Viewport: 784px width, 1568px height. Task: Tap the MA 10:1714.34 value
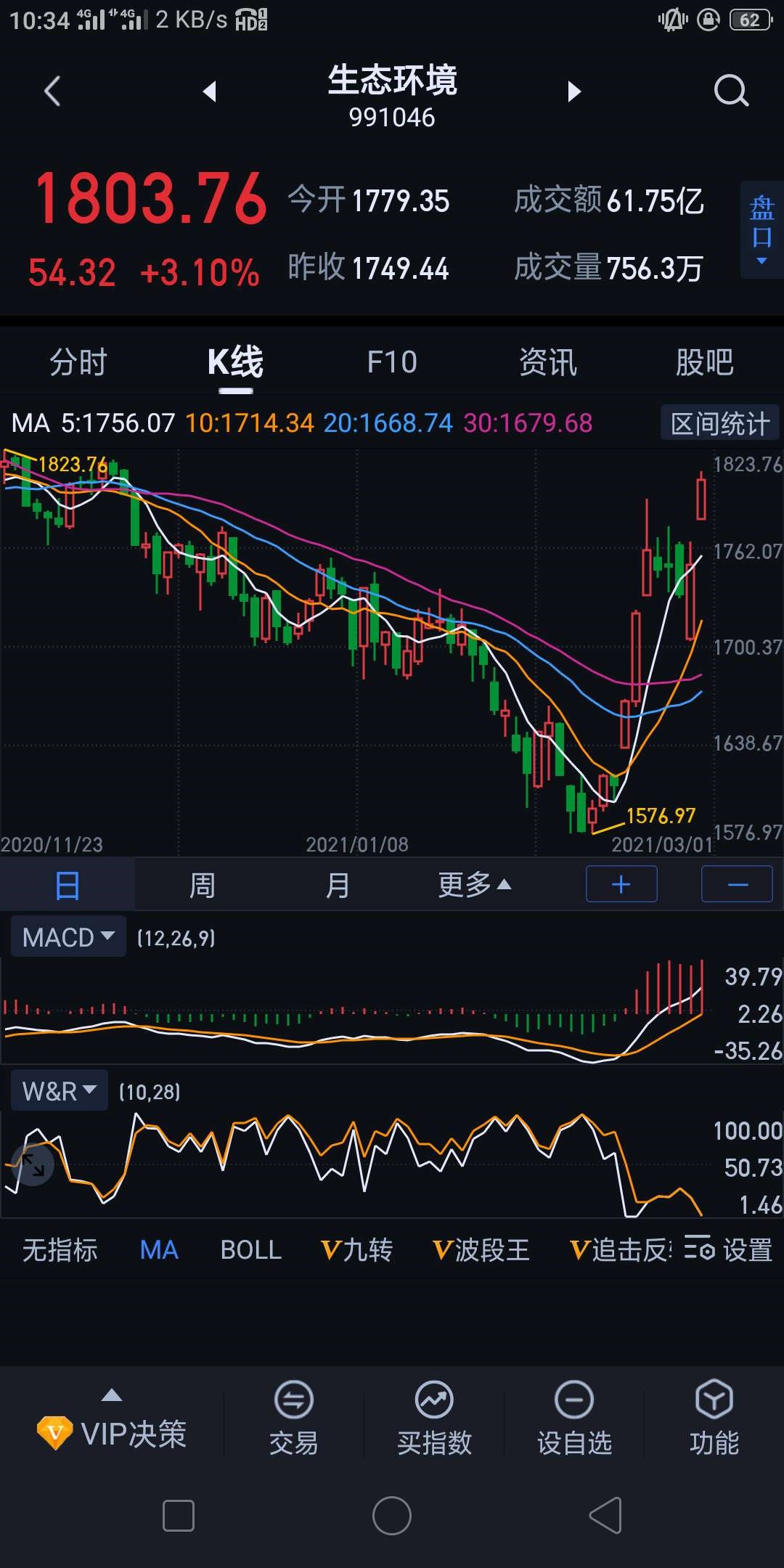[250, 423]
